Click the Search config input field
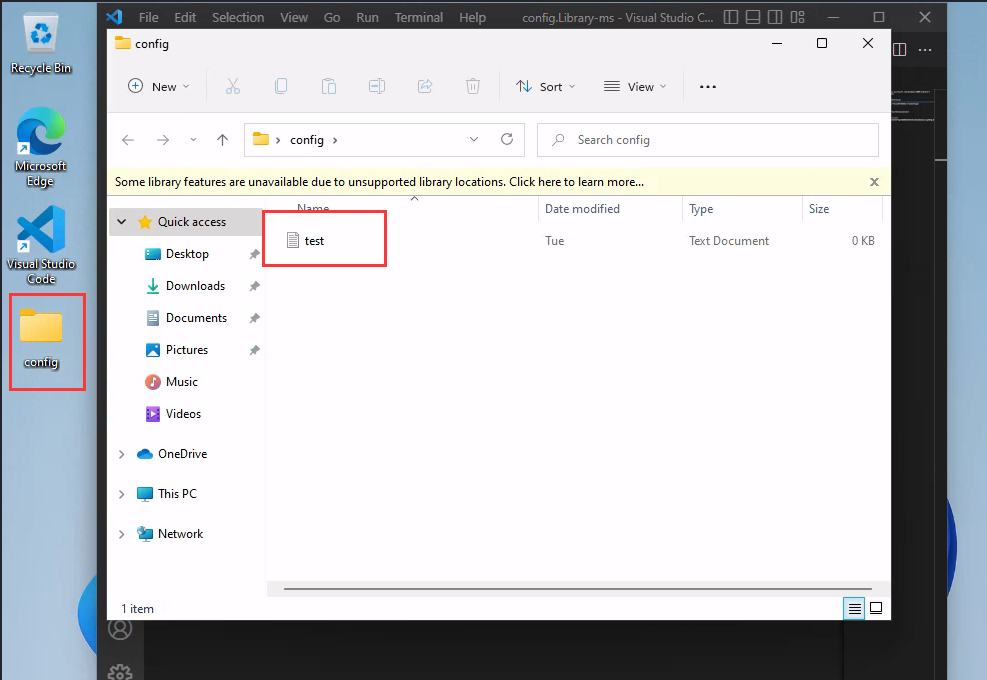 pyautogui.click(x=708, y=140)
